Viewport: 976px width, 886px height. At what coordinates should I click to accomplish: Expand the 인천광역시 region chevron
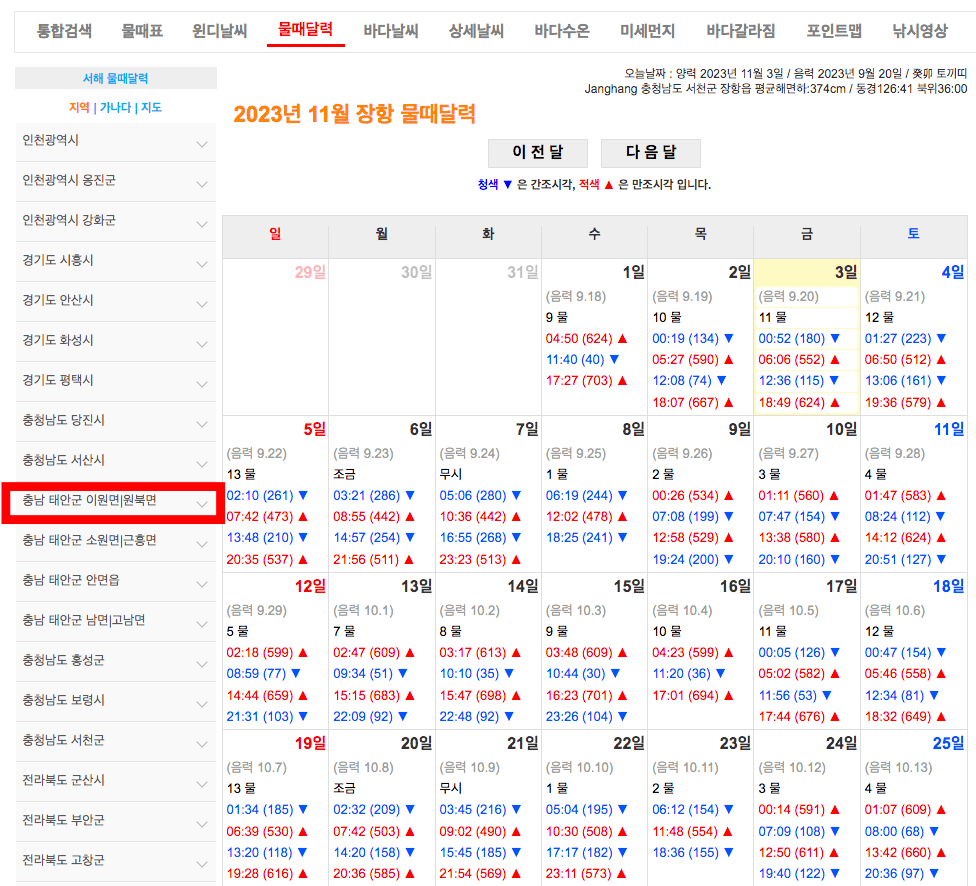point(202,144)
